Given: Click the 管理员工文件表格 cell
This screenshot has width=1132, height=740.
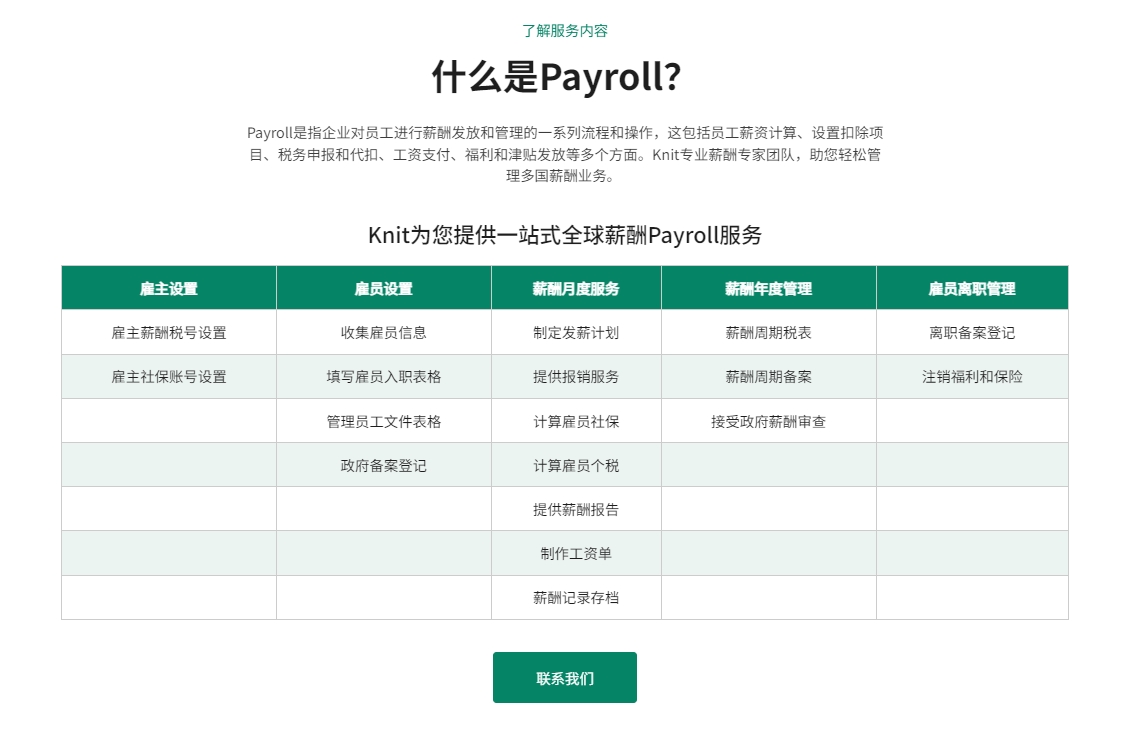Looking at the screenshot, I should (x=384, y=421).
